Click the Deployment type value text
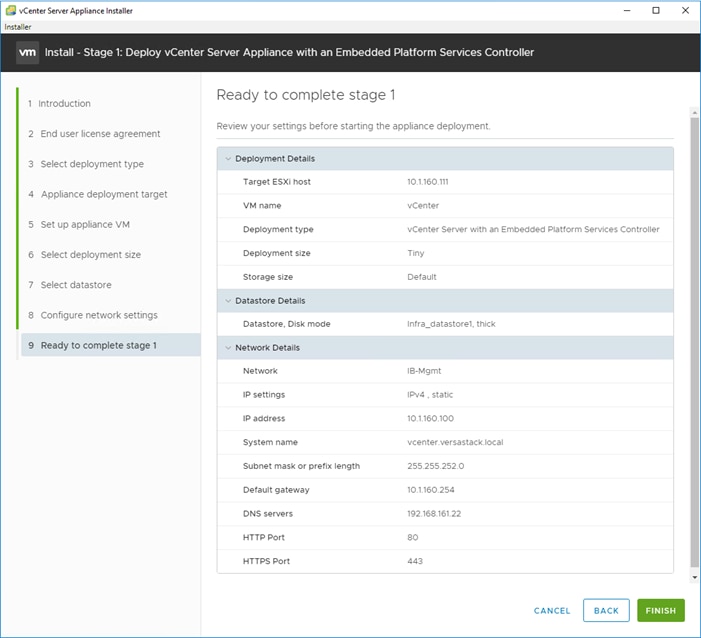Image resolution: width=701 pixels, height=638 pixels. tap(533, 229)
